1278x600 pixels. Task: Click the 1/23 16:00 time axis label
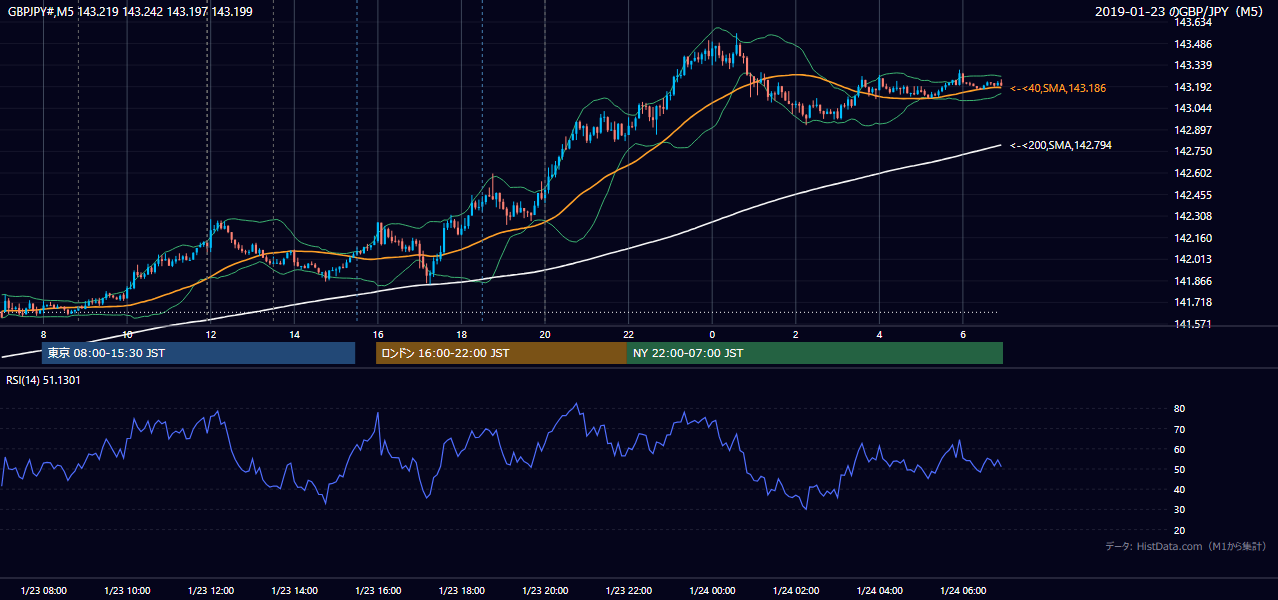pos(377,591)
